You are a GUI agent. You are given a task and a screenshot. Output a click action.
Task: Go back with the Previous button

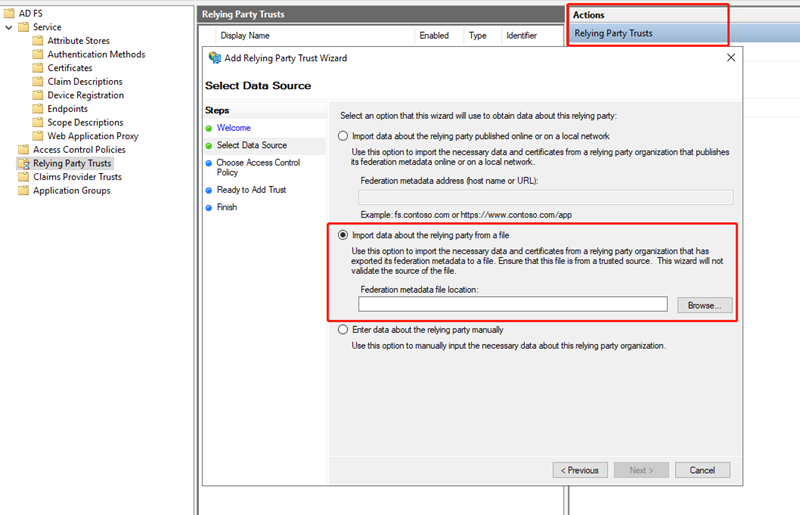coord(579,470)
